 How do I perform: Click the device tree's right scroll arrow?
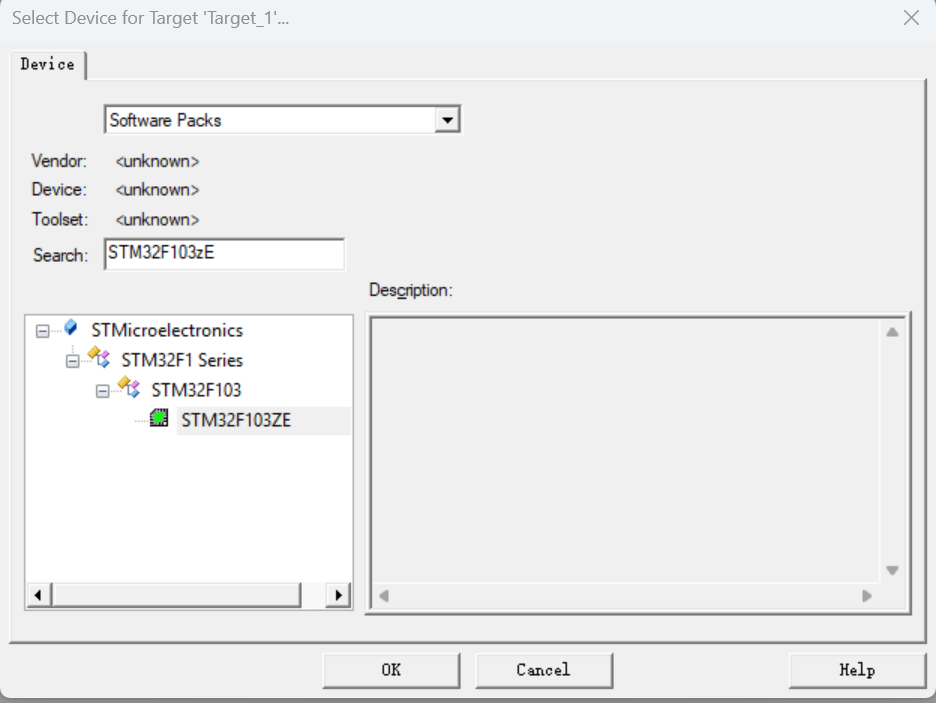pos(339,595)
